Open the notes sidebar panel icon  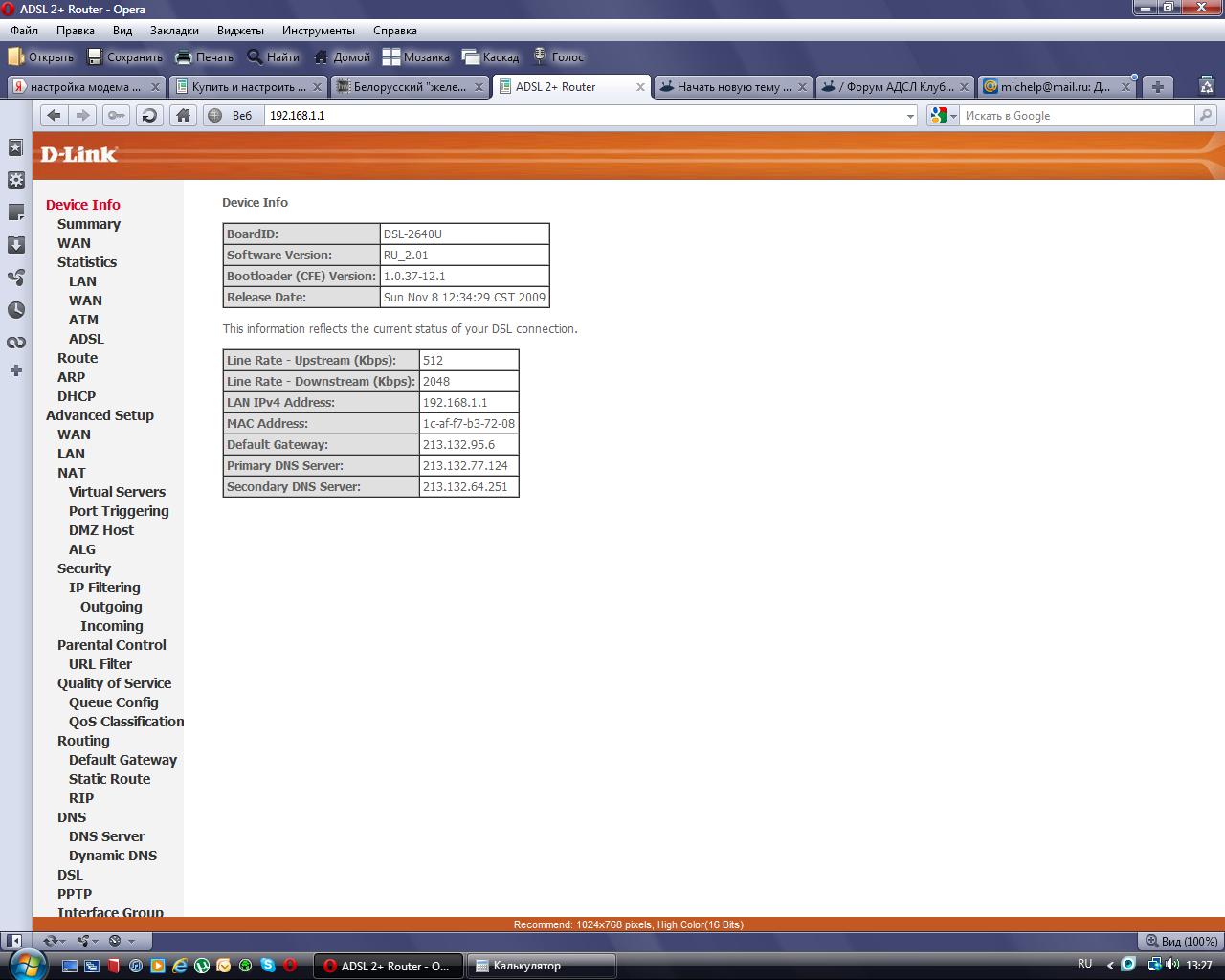click(x=16, y=212)
